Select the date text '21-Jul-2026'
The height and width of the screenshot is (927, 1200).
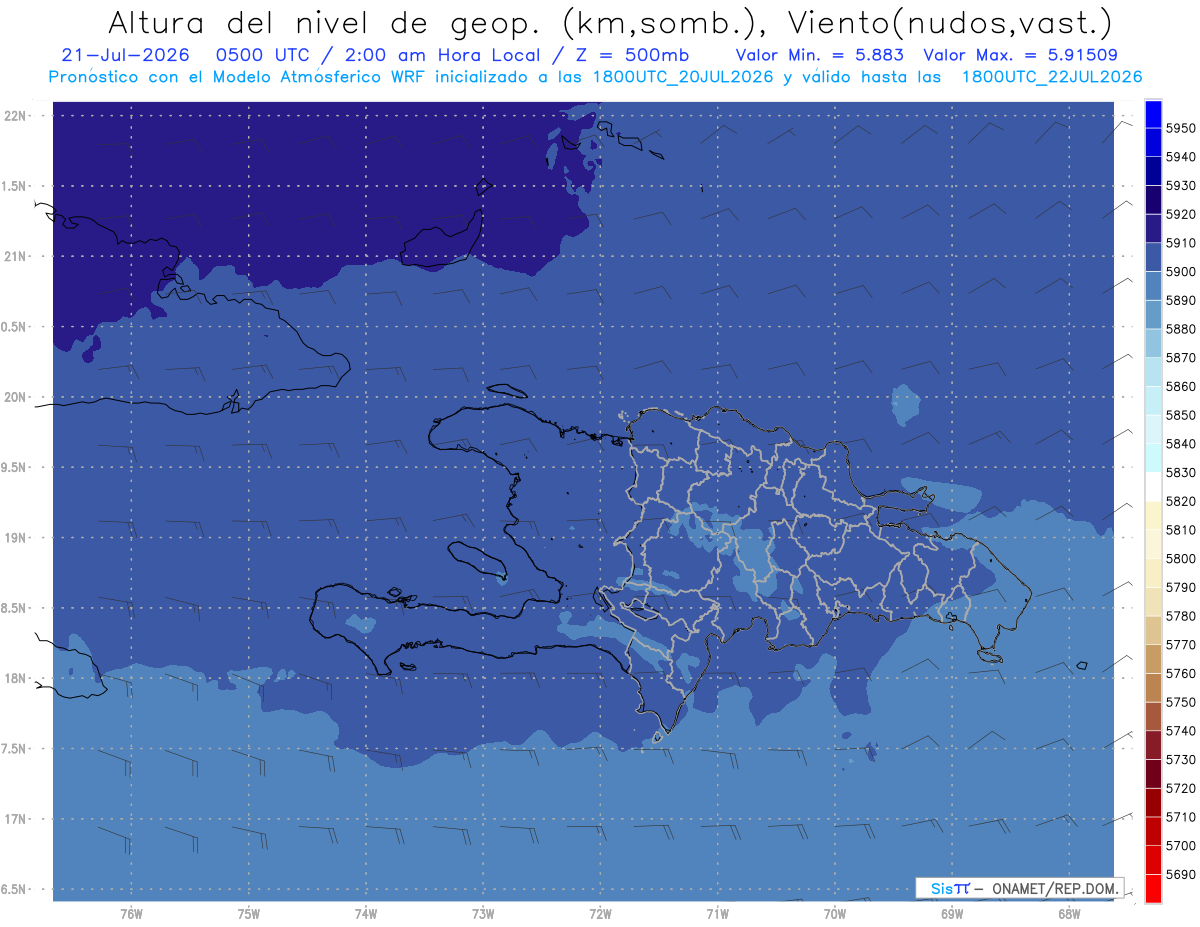pyautogui.click(x=125, y=55)
